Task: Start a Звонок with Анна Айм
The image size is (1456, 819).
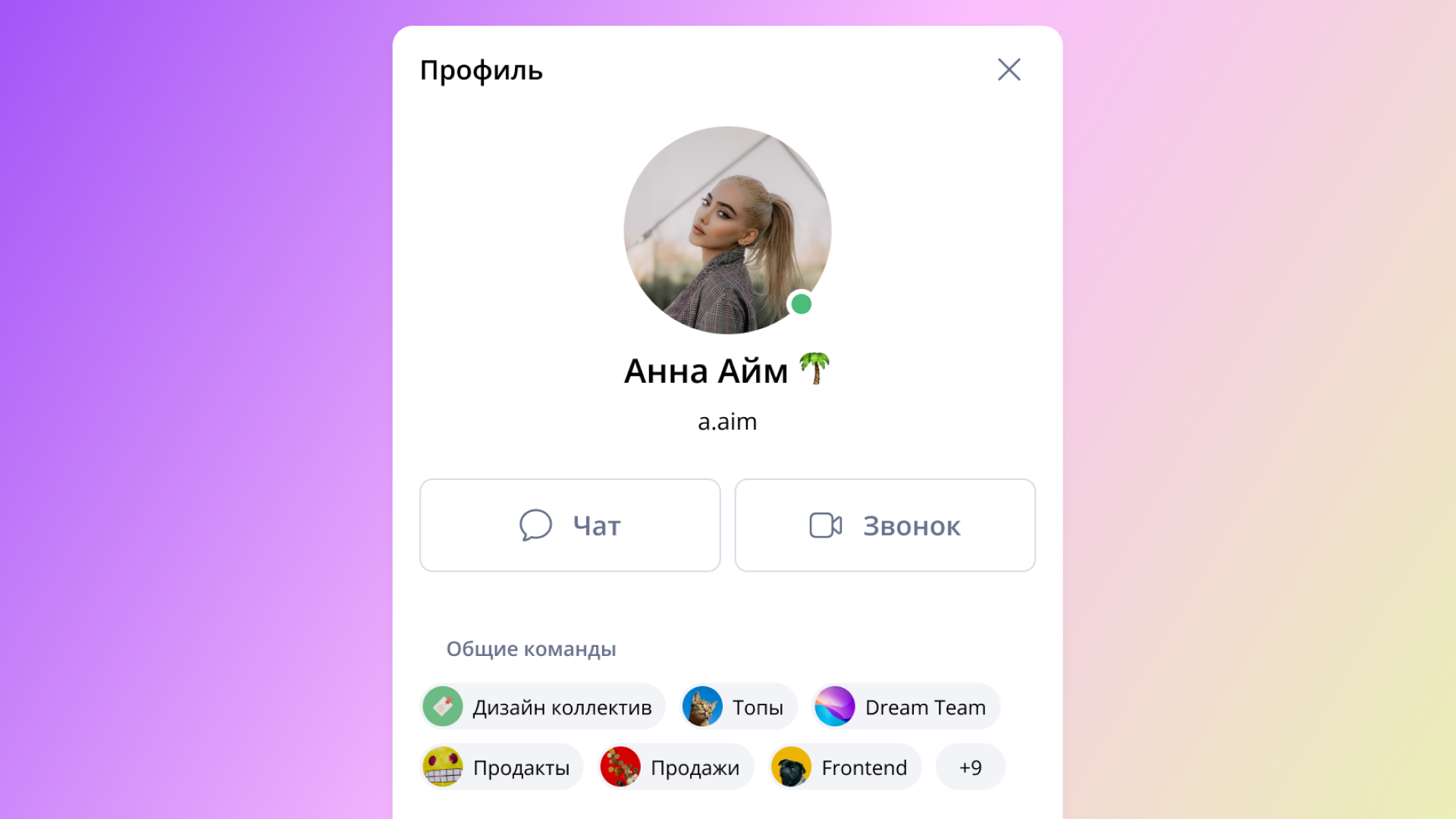Action: click(x=885, y=524)
